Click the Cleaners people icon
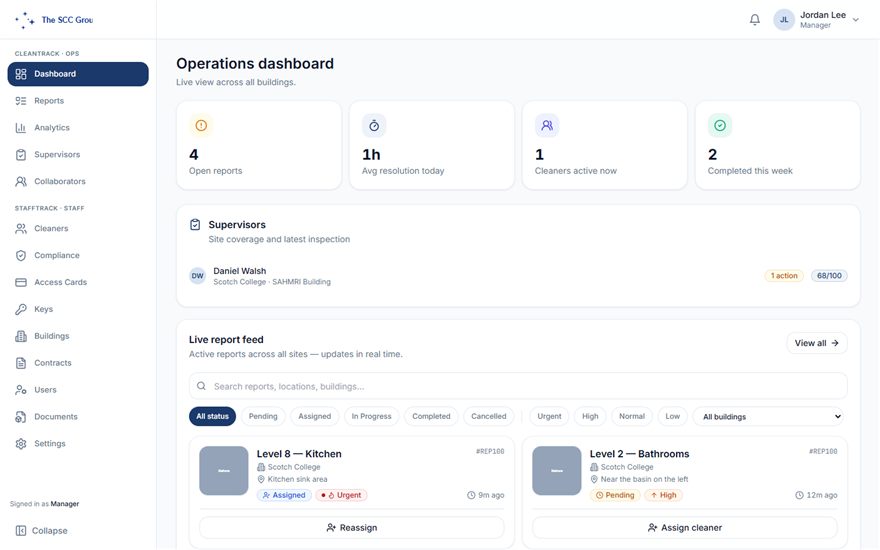 21,229
